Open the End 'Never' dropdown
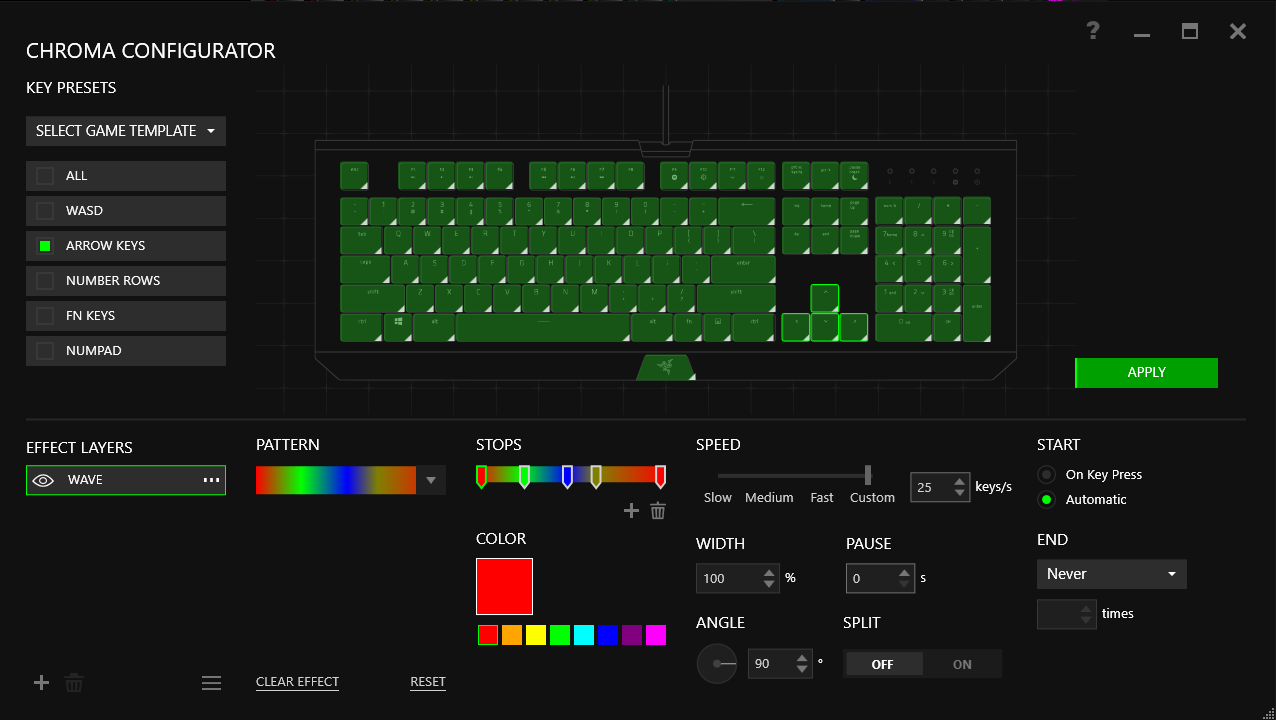The width and height of the screenshot is (1276, 720). [x=1111, y=574]
